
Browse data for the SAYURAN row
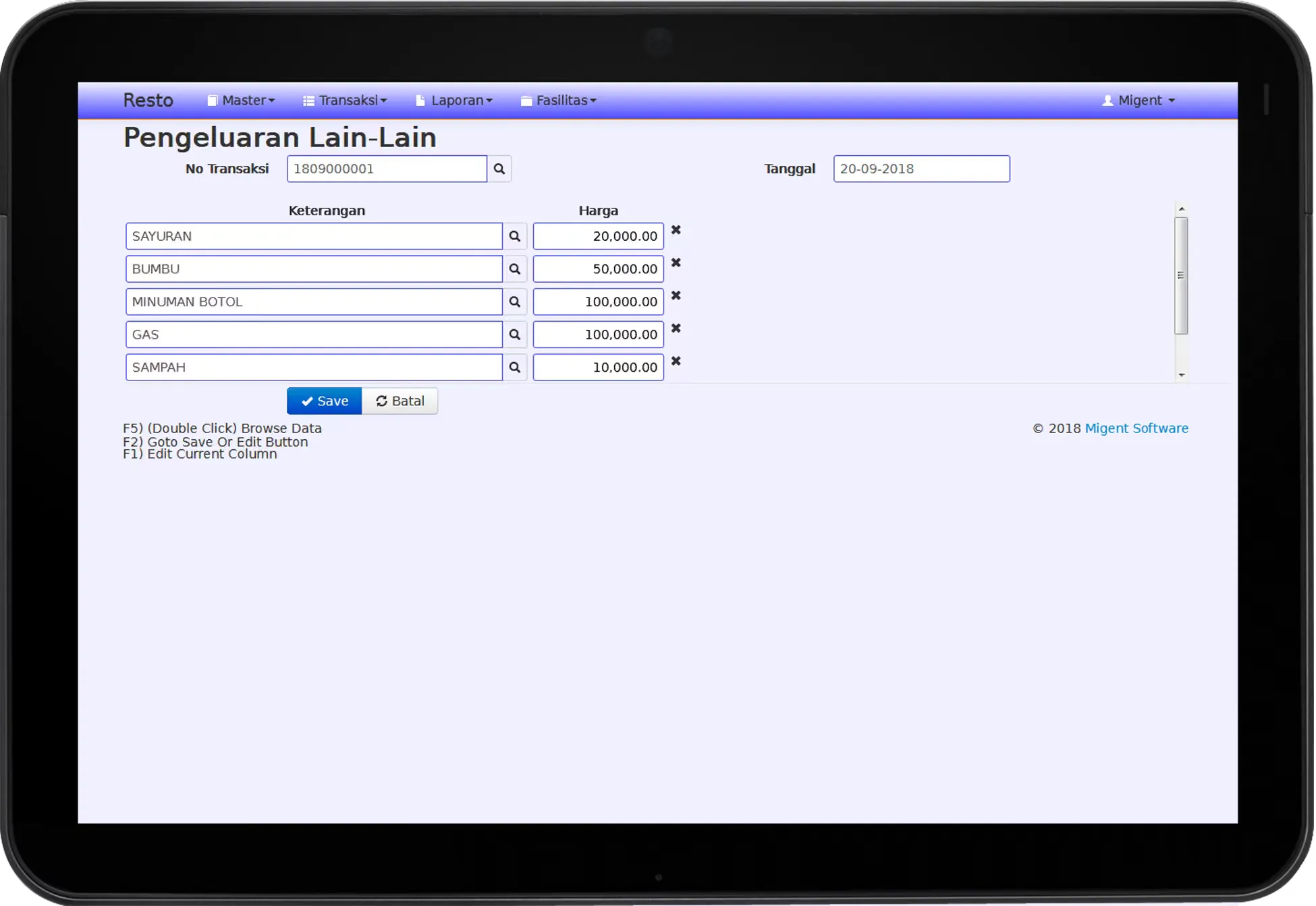click(x=514, y=236)
